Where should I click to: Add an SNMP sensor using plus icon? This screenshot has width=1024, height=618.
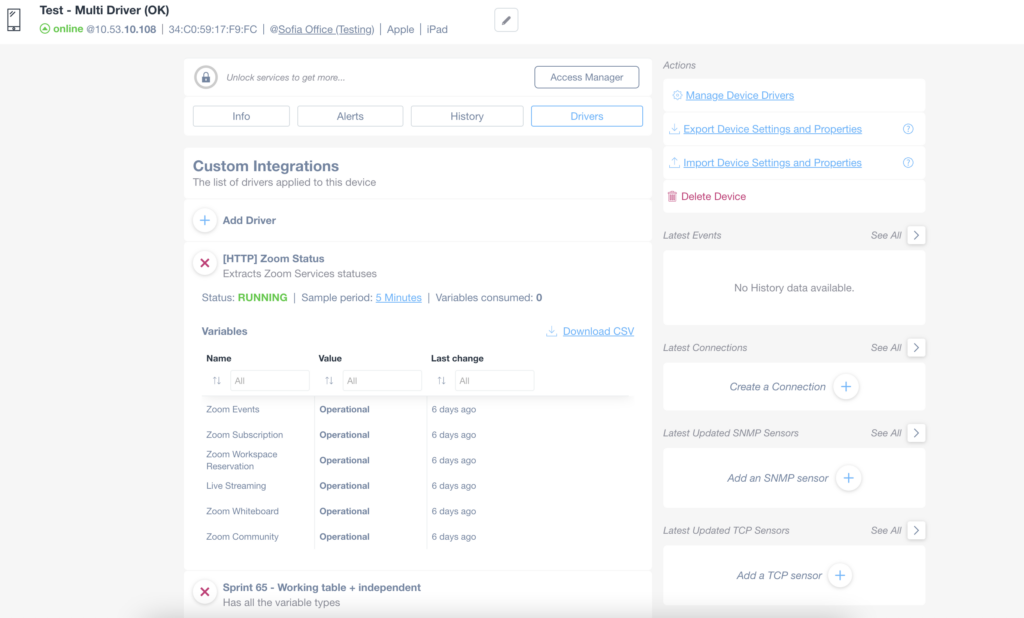click(x=848, y=478)
